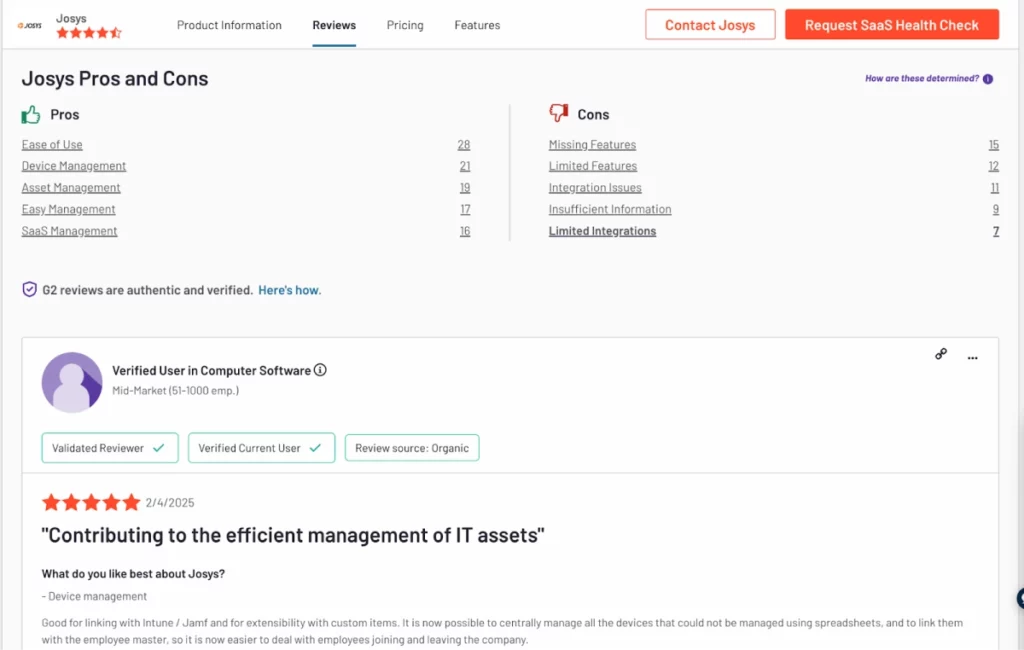Switch to the Pricing tab
Viewport: 1024px width, 650px height.
point(405,25)
